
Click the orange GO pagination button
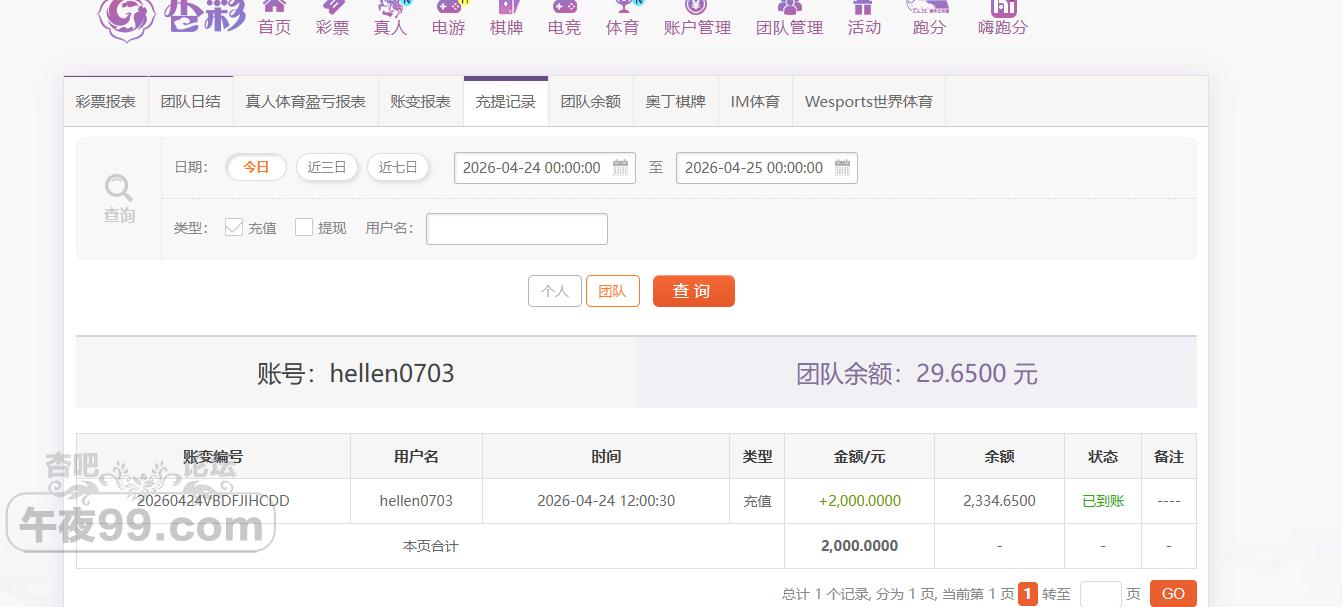tap(1173, 594)
